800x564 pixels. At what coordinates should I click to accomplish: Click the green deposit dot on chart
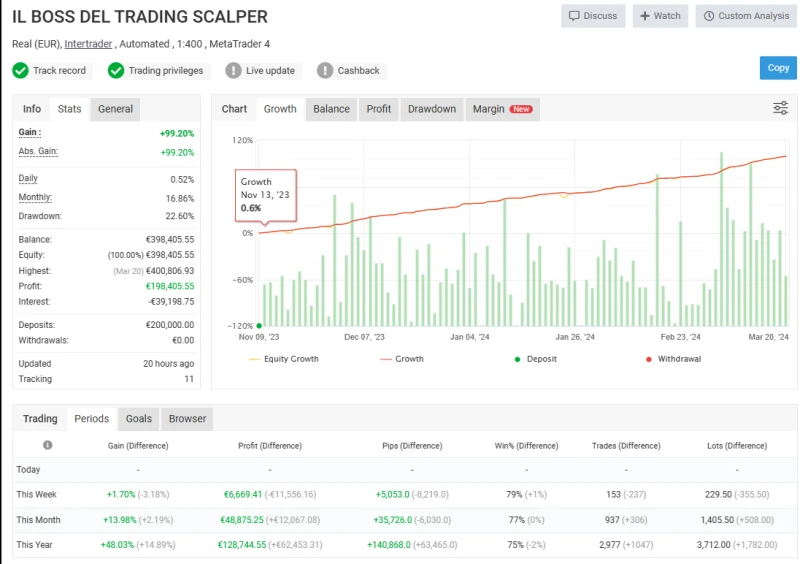click(259, 325)
